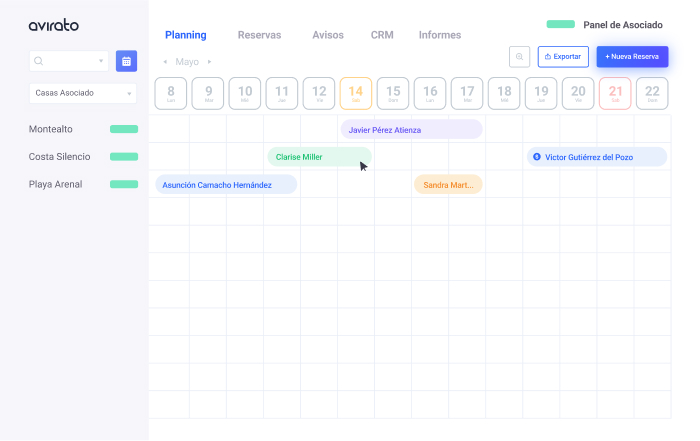This screenshot has height=441, width=700.
Task: Open the Informes tab
Action: click(x=439, y=35)
